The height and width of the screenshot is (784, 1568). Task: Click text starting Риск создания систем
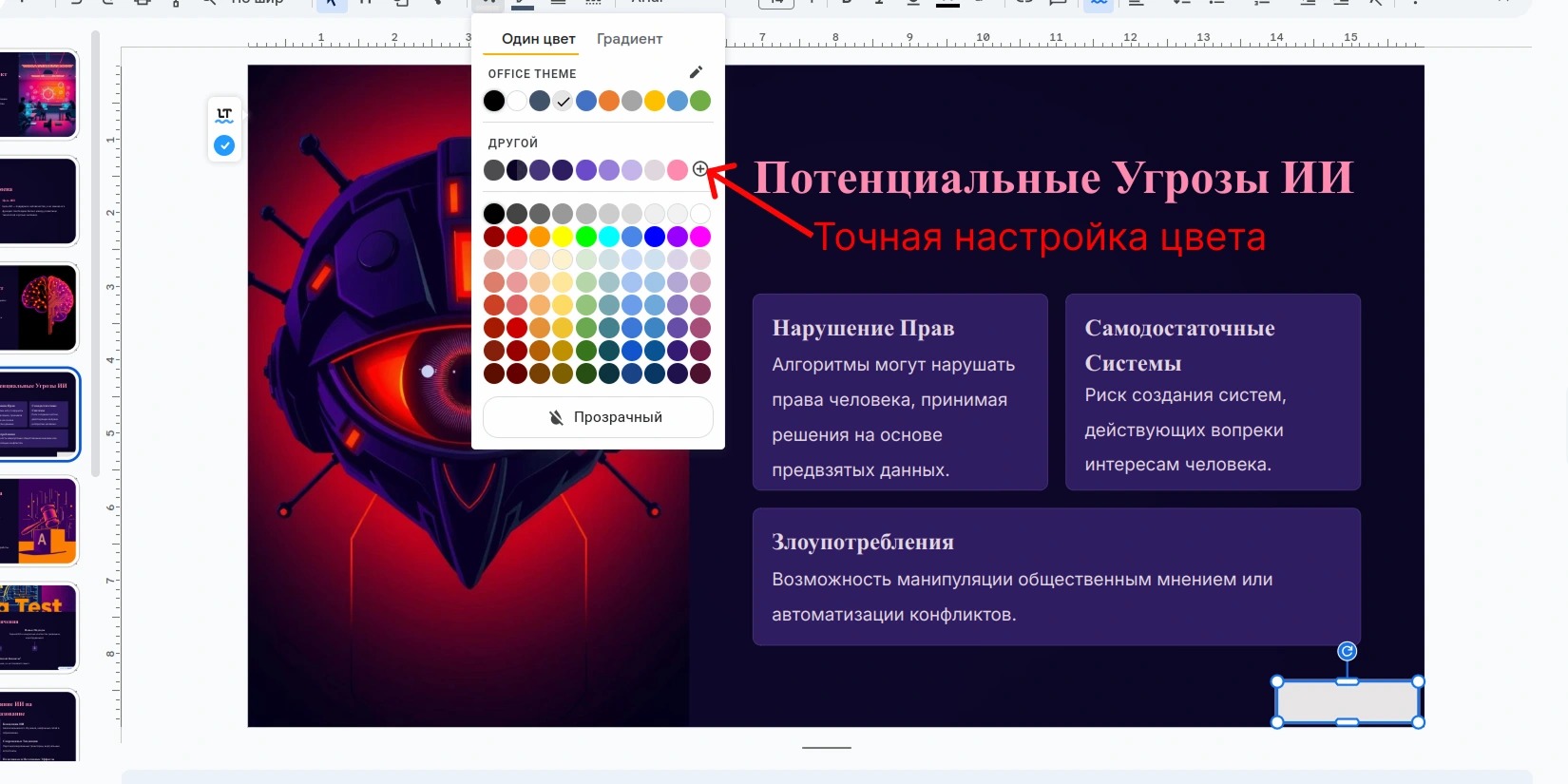click(x=1185, y=430)
